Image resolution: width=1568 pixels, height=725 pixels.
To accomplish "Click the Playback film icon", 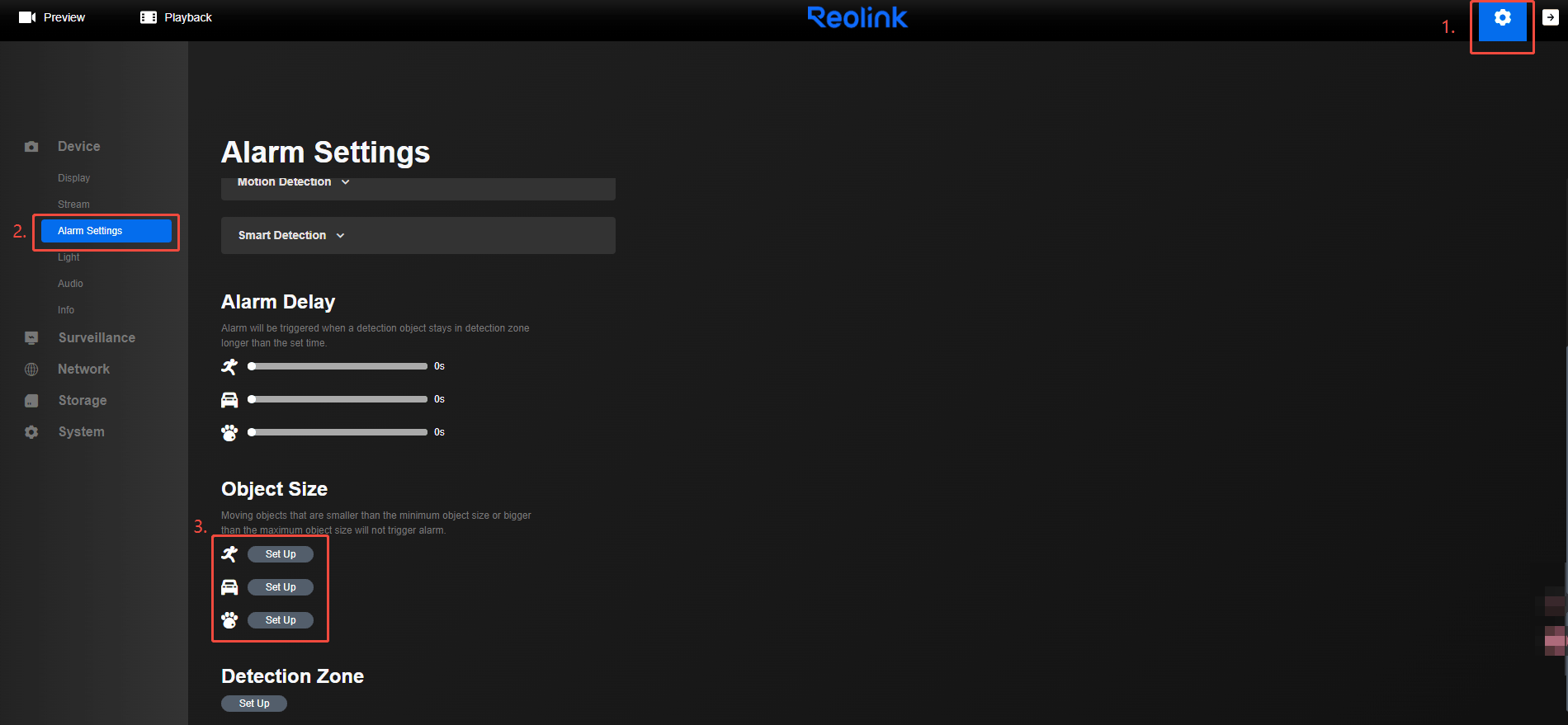I will (149, 17).
